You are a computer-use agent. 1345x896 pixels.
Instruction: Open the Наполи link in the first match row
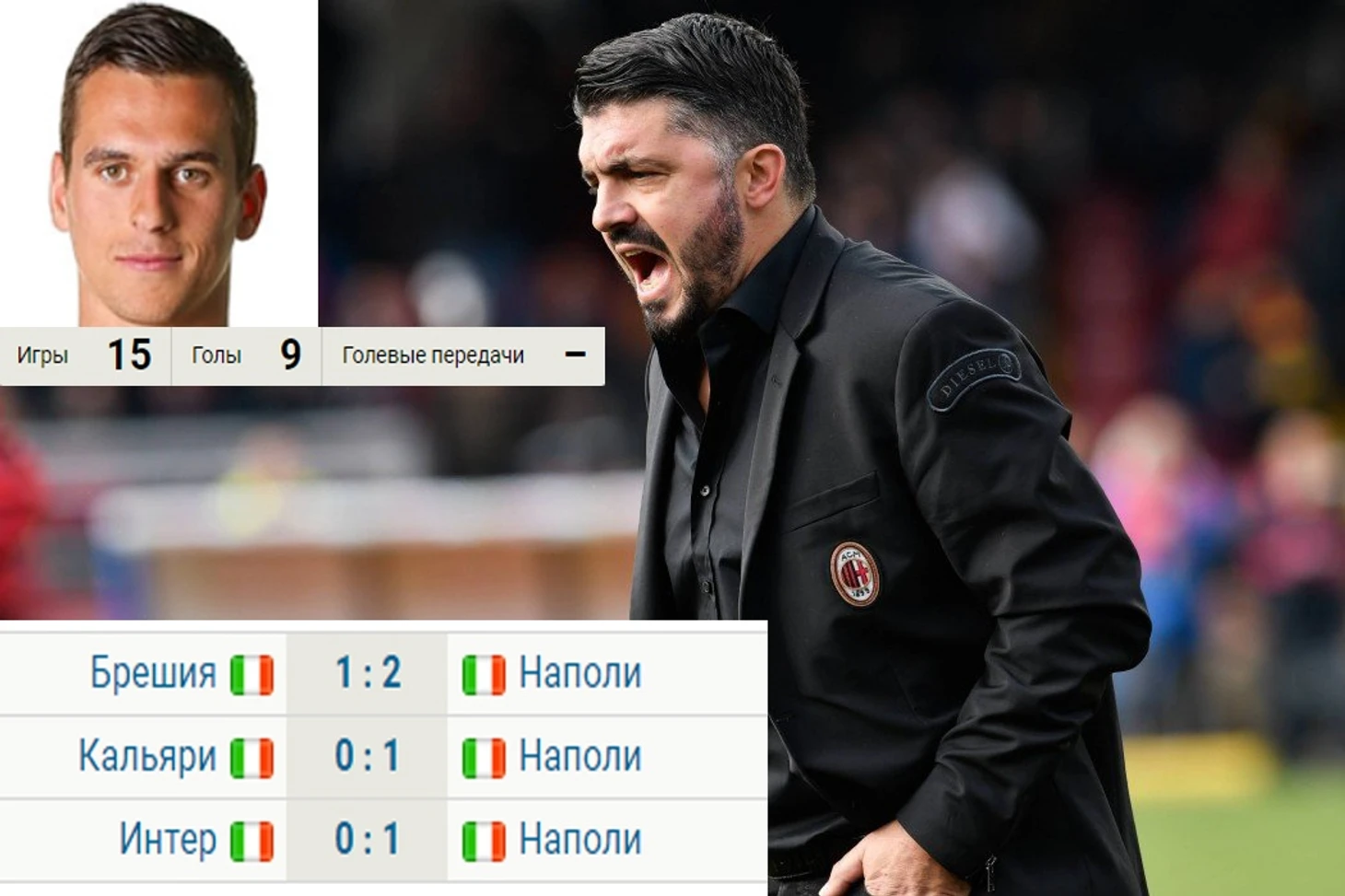580,673
